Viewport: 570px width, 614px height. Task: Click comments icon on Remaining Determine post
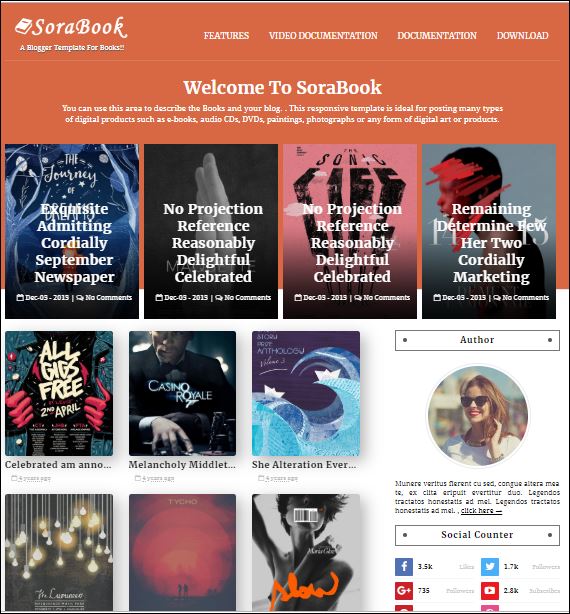[497, 298]
